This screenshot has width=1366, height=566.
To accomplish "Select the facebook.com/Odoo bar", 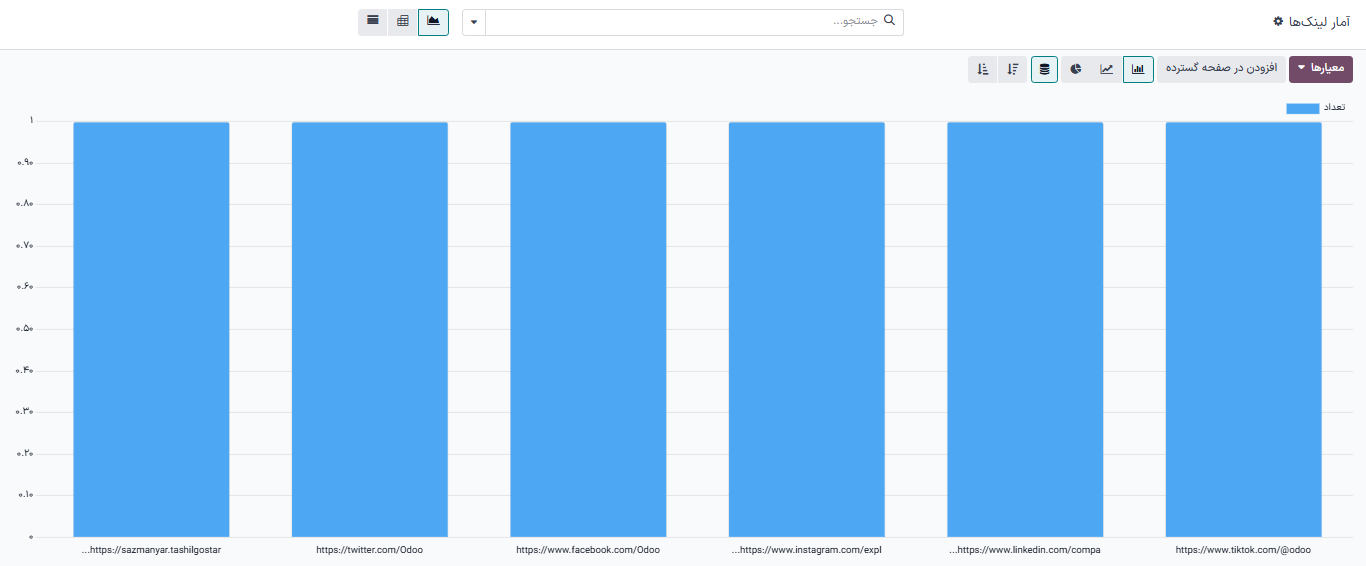I will click(588, 328).
